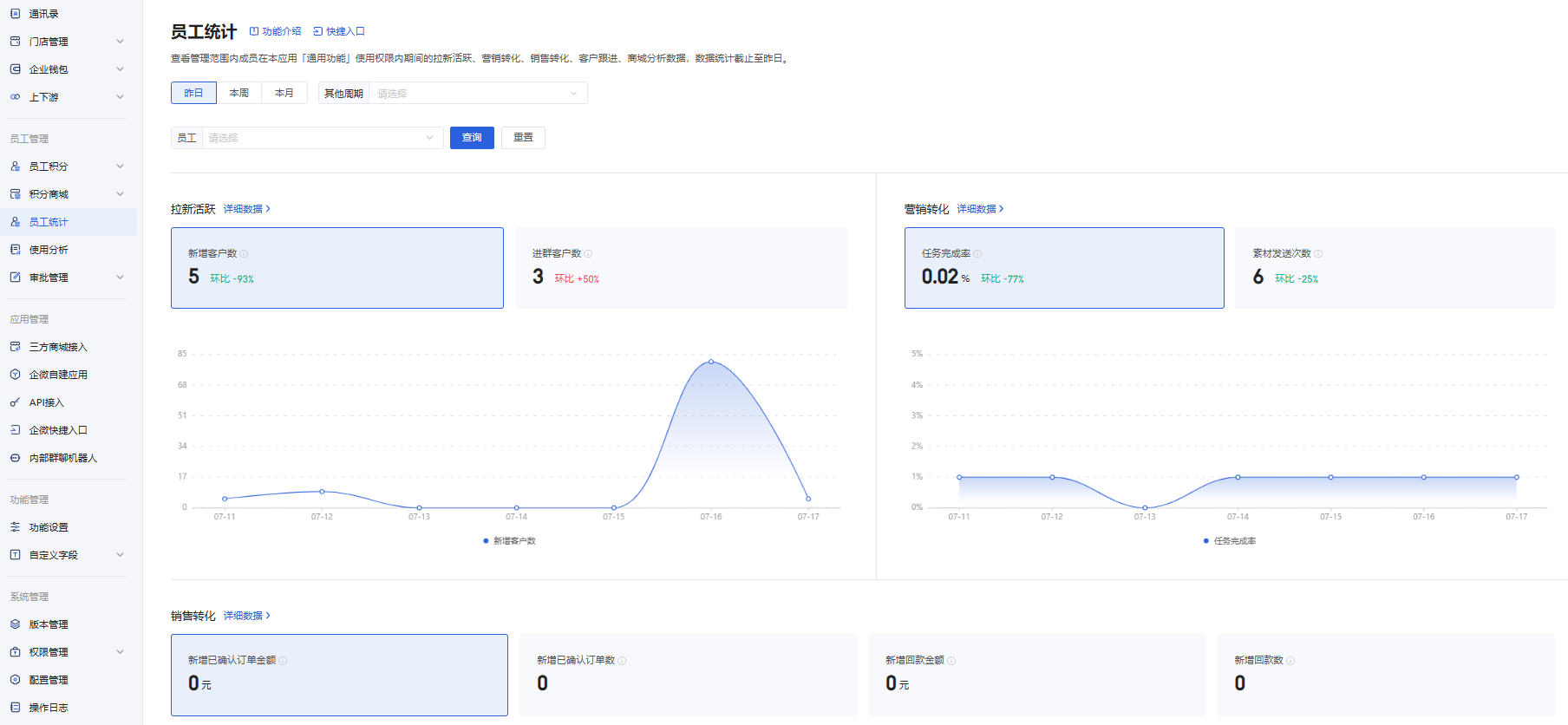Select the 本周 period tab
Viewport: 1568px width, 725px height.
(239, 93)
